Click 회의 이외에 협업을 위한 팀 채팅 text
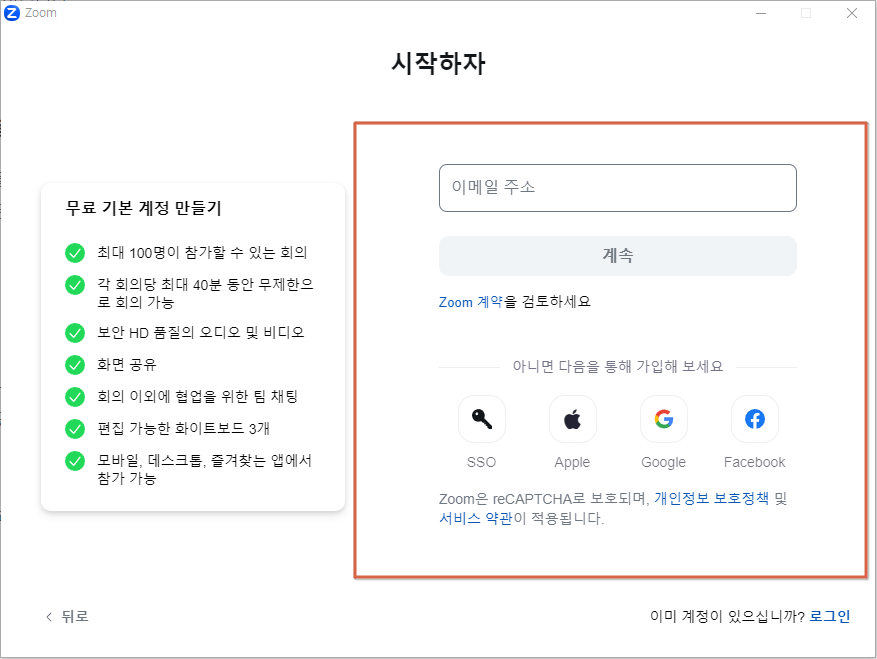Viewport: 877px width, 659px height. 197,397
